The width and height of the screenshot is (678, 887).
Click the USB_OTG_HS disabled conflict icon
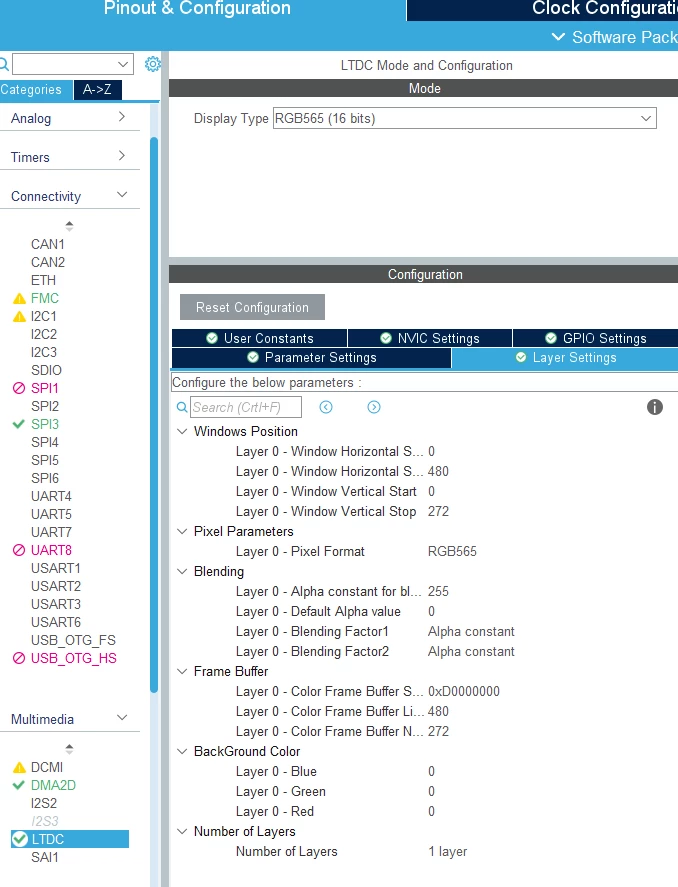[x=19, y=658]
